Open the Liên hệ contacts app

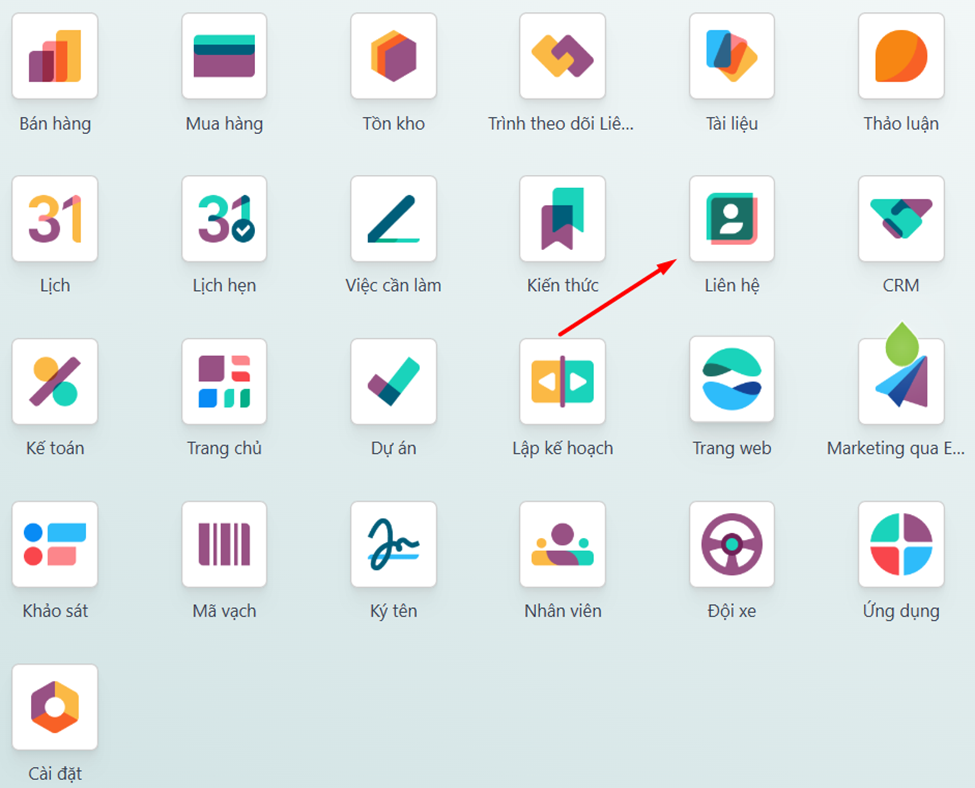pos(732,219)
